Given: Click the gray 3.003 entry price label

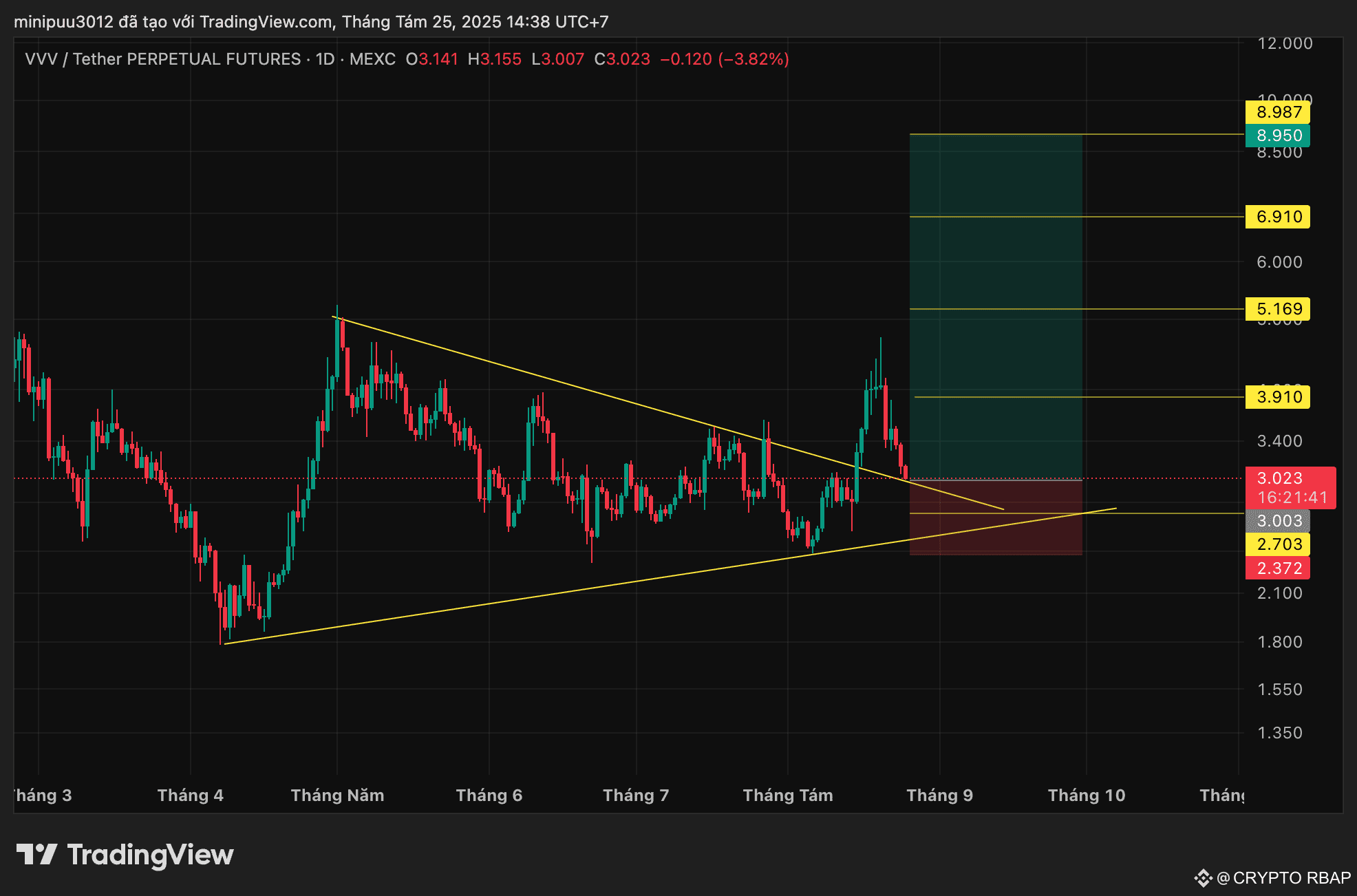Looking at the screenshot, I should pos(1278,521).
